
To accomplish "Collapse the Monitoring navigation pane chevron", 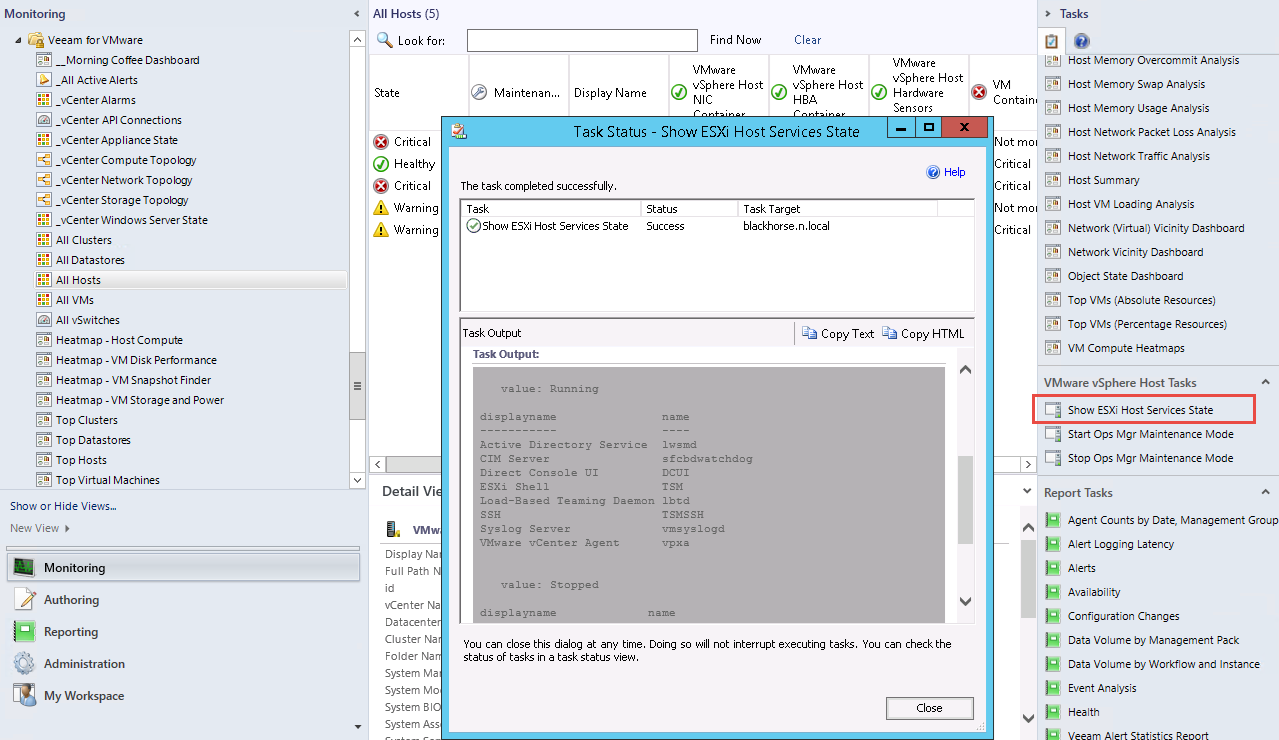I will pos(358,14).
